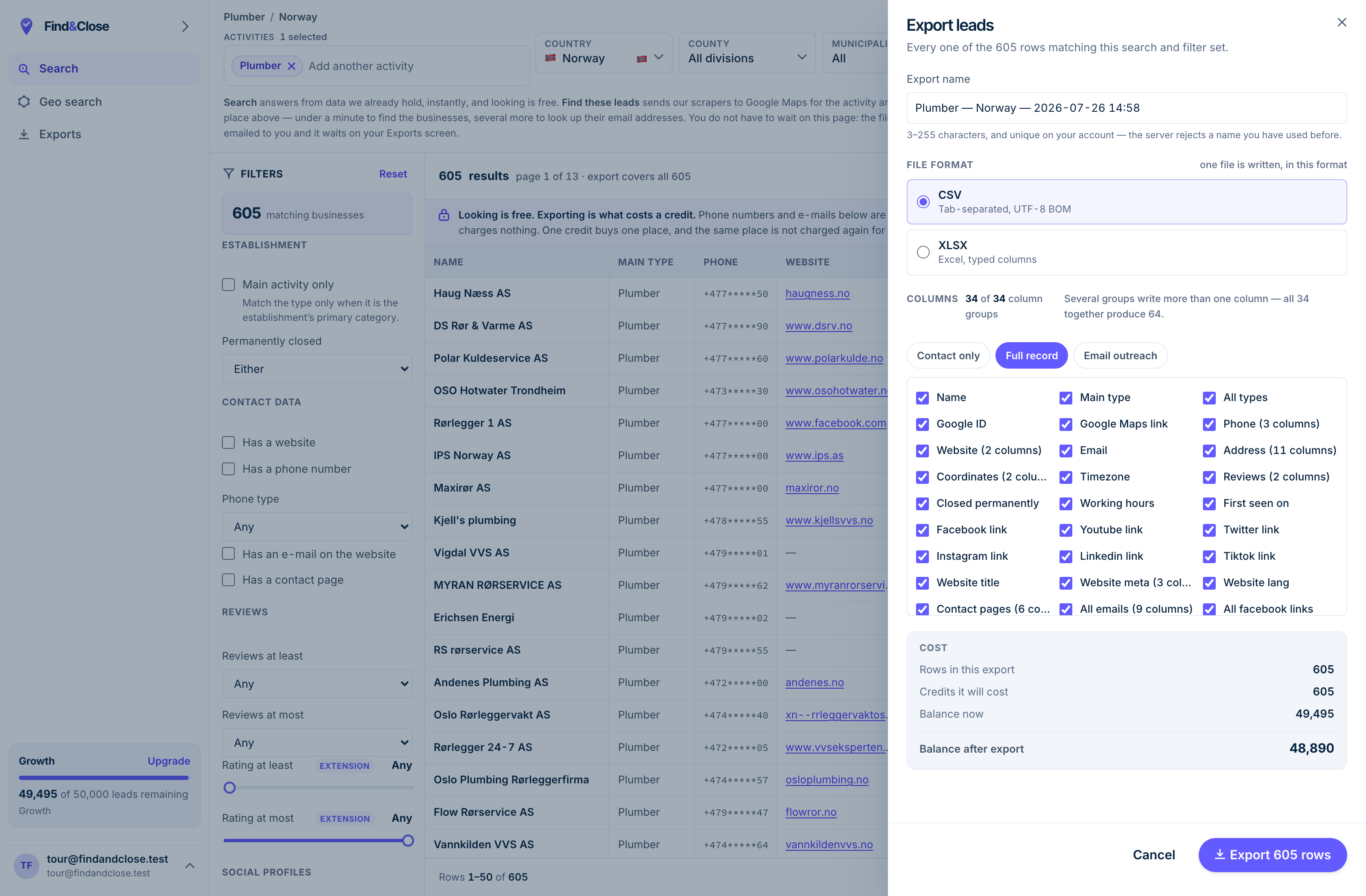Image resolution: width=1366 pixels, height=896 pixels.
Task: Toggle Main activity only checkbox
Action: coord(228,285)
